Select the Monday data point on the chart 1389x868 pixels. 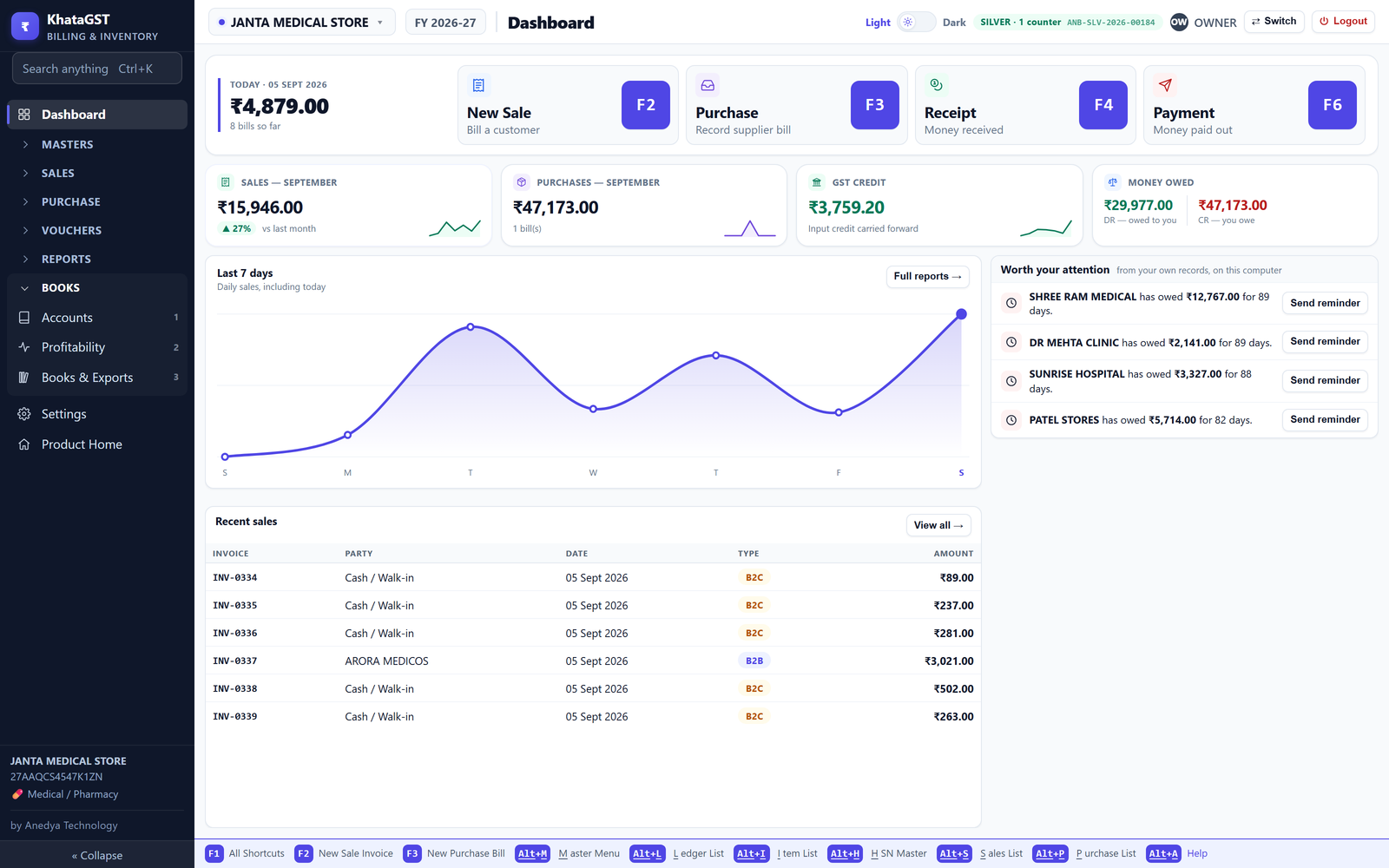click(348, 435)
